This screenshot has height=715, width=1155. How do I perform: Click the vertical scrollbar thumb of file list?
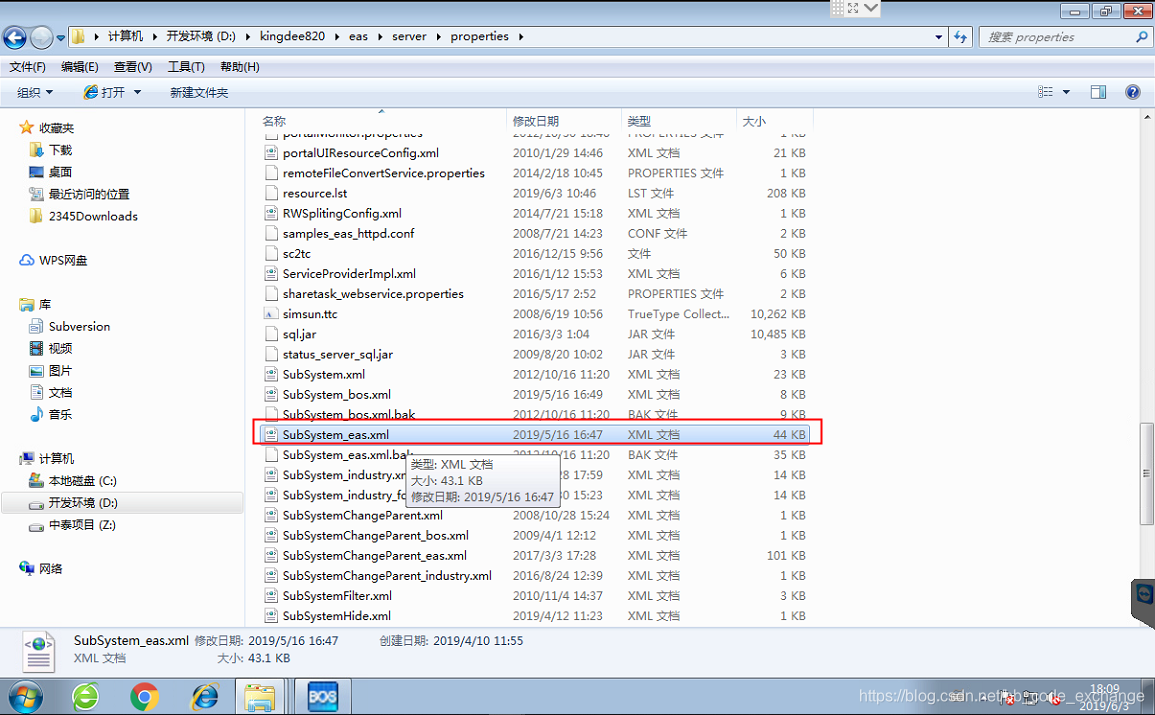click(1146, 473)
